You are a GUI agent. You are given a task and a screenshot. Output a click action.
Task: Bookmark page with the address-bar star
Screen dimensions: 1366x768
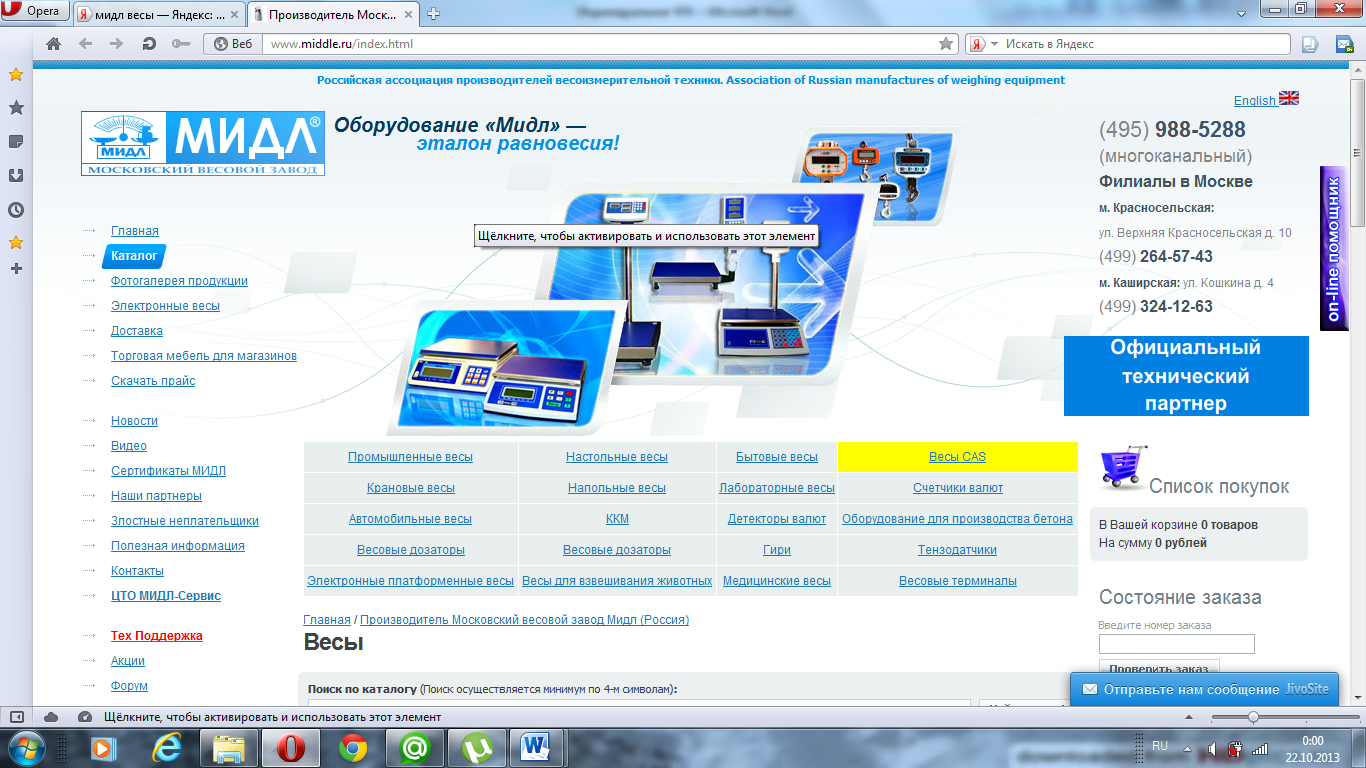tap(946, 44)
